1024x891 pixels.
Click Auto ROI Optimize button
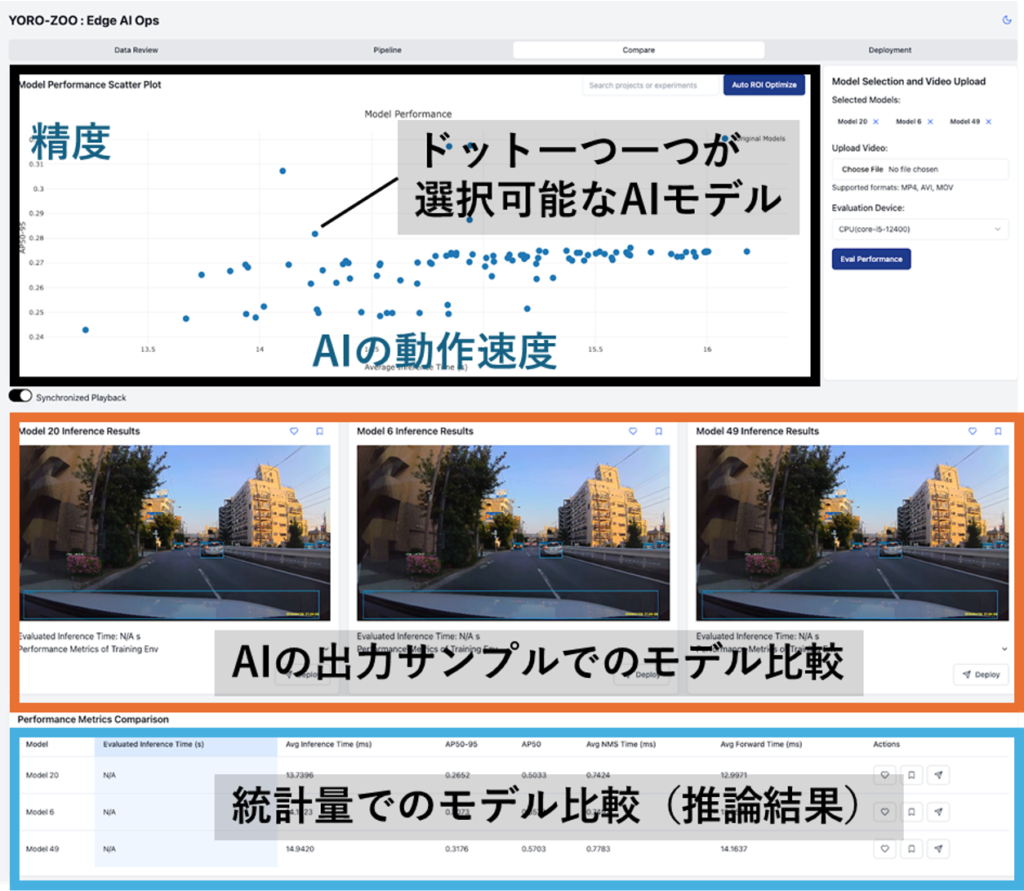pos(764,85)
